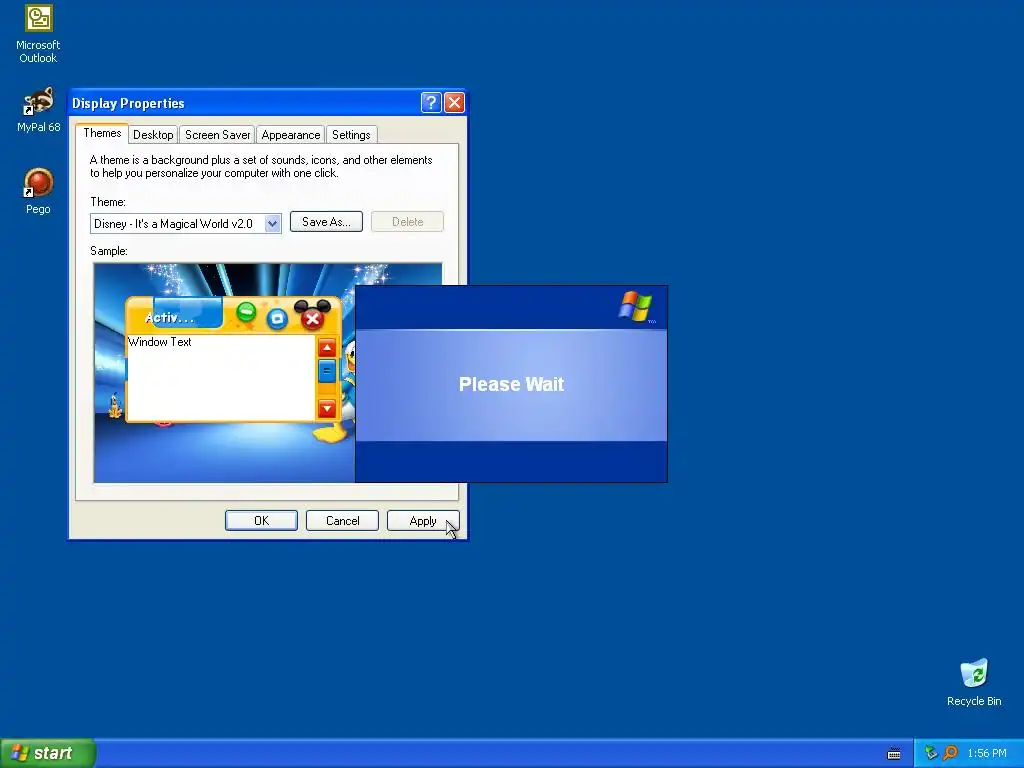The height and width of the screenshot is (768, 1024).
Task: Click the orange magnifier tray icon
Action: tap(950, 753)
